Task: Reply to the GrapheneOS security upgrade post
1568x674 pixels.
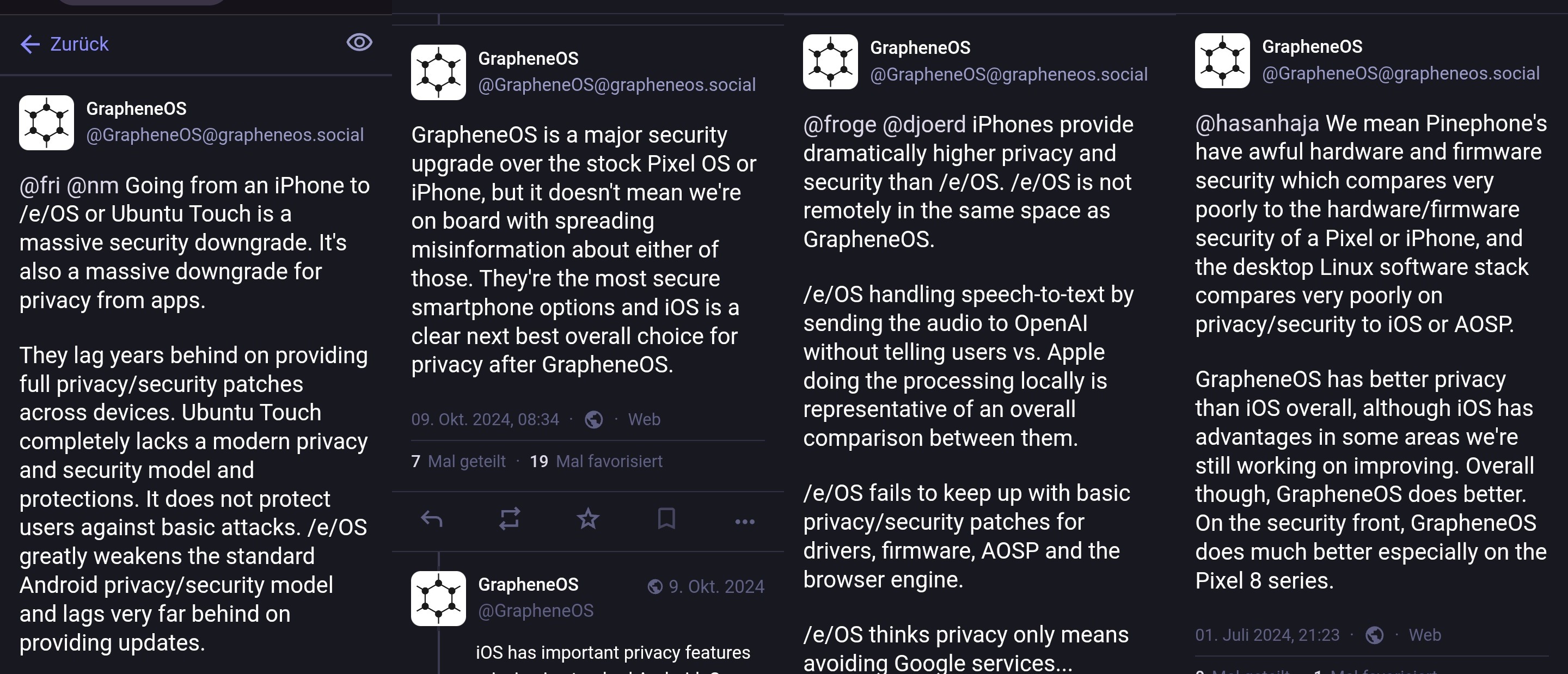Action: [432, 519]
